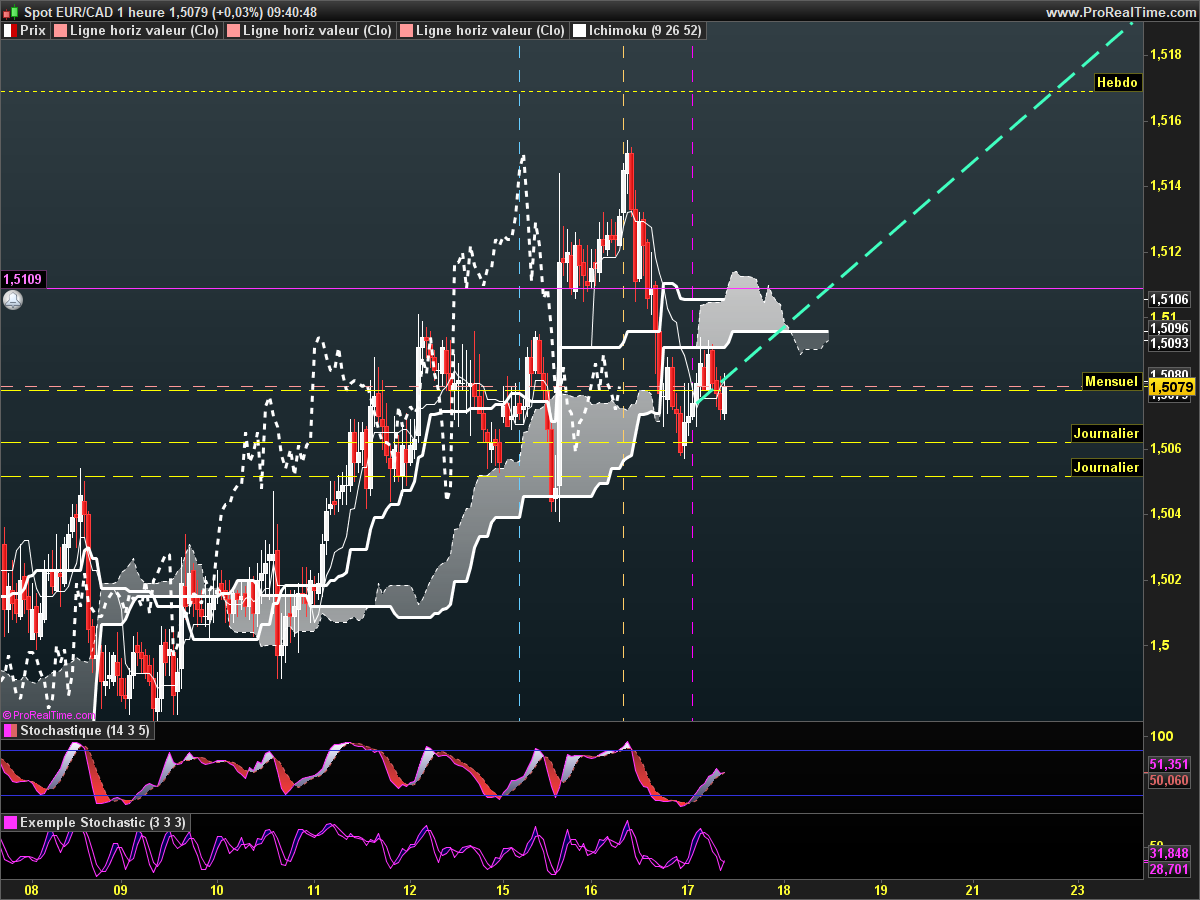Image resolution: width=1200 pixels, height=900 pixels.
Task: Click the white Ichimoku color swatch
Action: [x=579, y=31]
